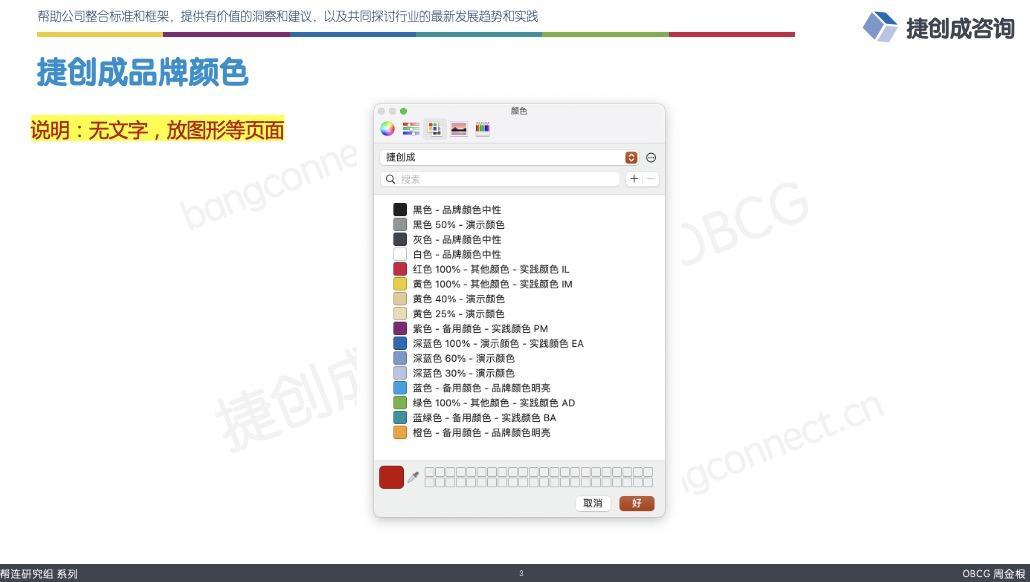Click the 捷创成咨询 cube logo
This screenshot has height=582, width=1030.
pyautogui.click(x=880, y=27)
